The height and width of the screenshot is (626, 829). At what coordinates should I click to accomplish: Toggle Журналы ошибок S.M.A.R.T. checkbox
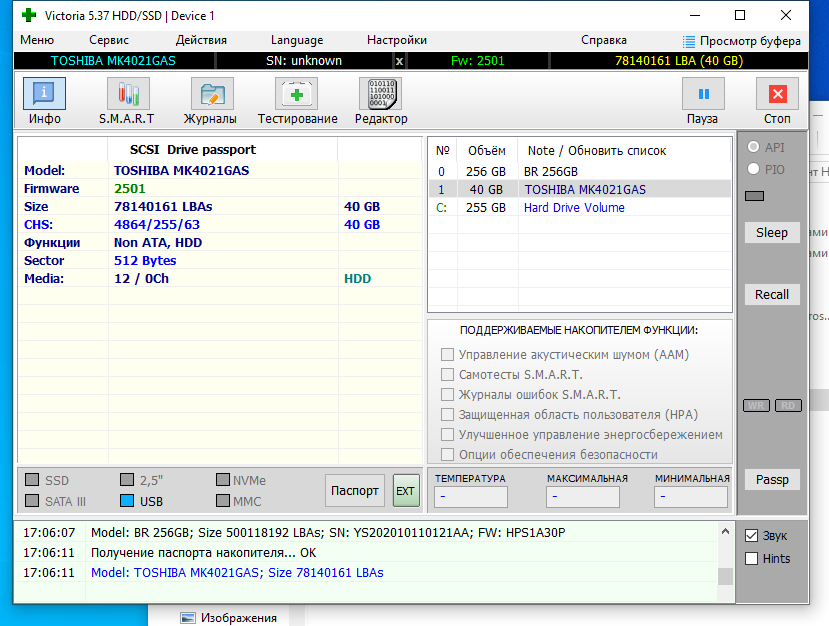point(447,394)
